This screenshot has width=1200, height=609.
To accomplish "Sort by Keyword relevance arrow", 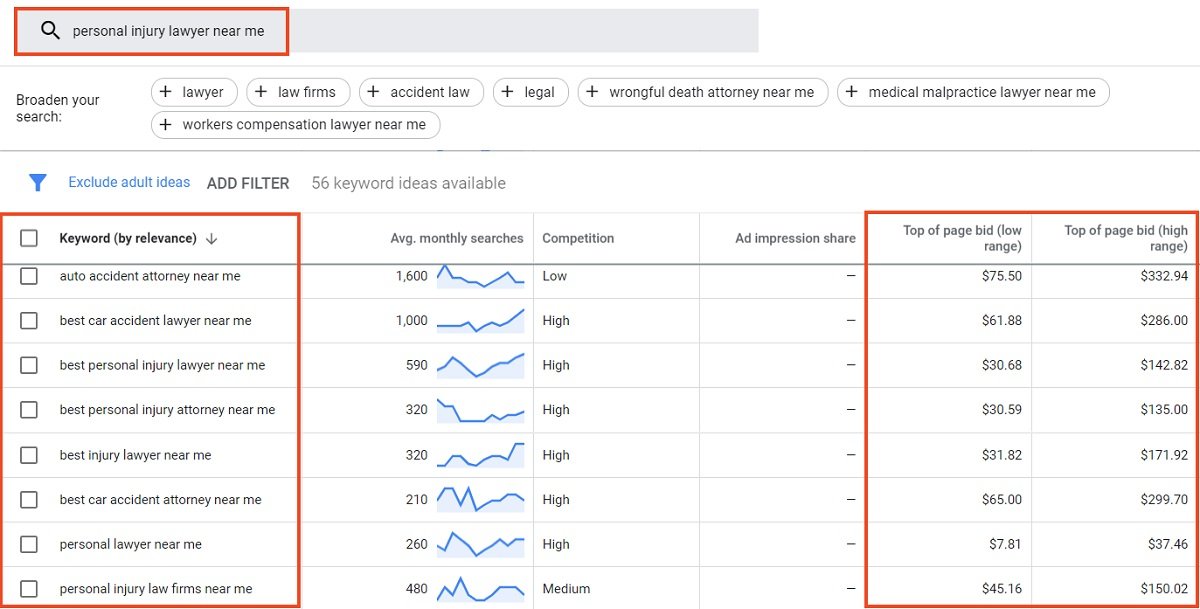I will tap(211, 238).
